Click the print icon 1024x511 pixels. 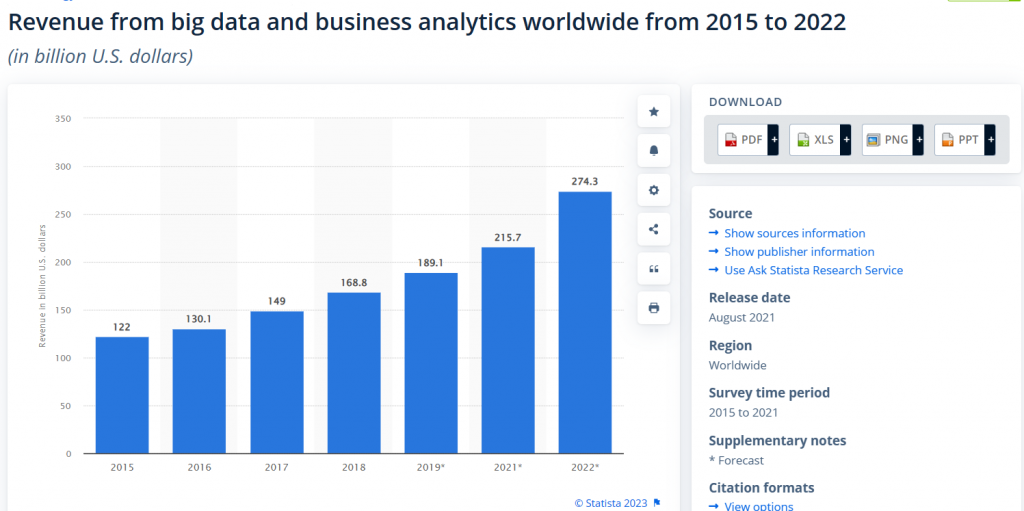click(654, 308)
